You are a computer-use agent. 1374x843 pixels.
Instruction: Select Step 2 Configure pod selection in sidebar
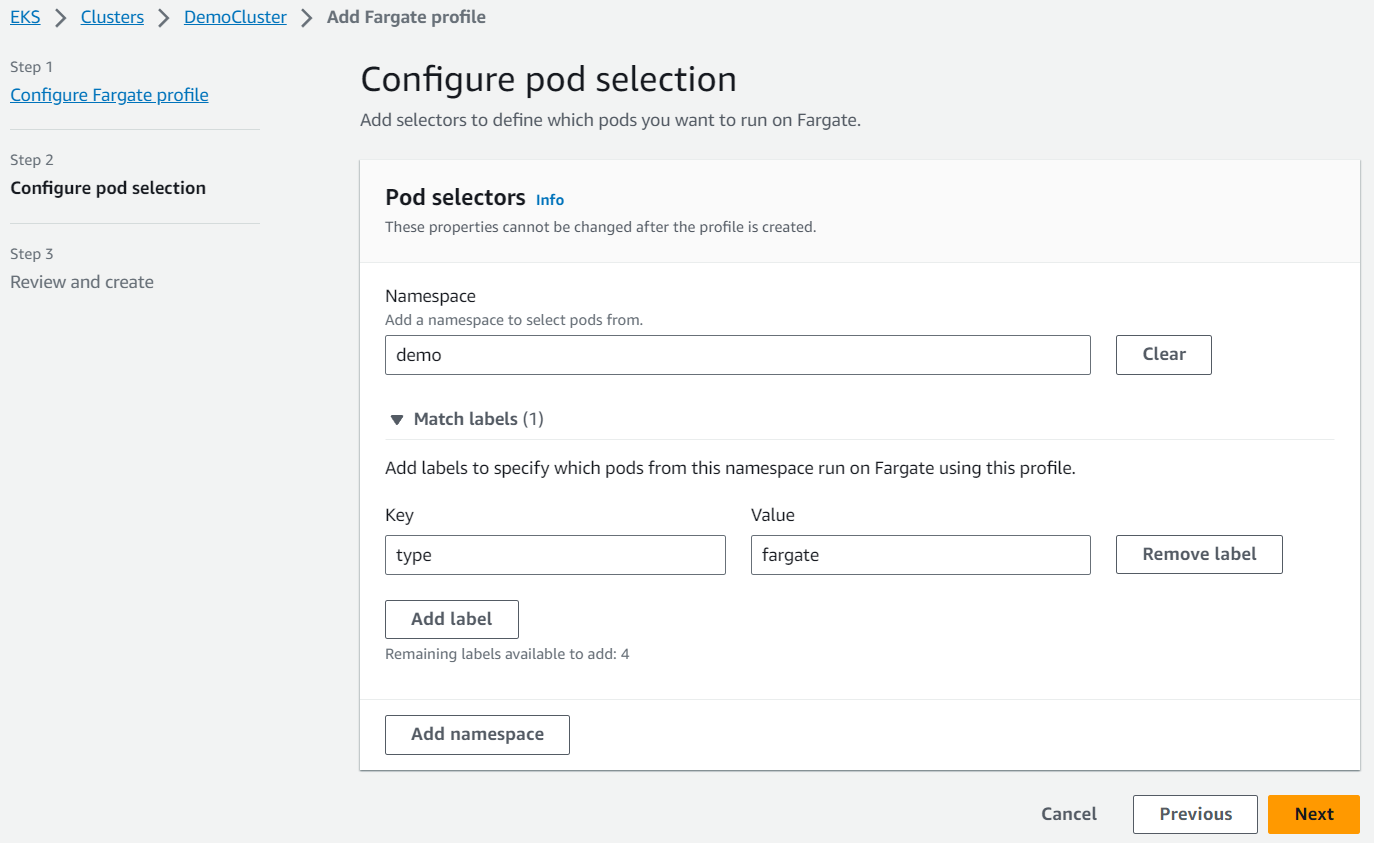[x=108, y=188]
